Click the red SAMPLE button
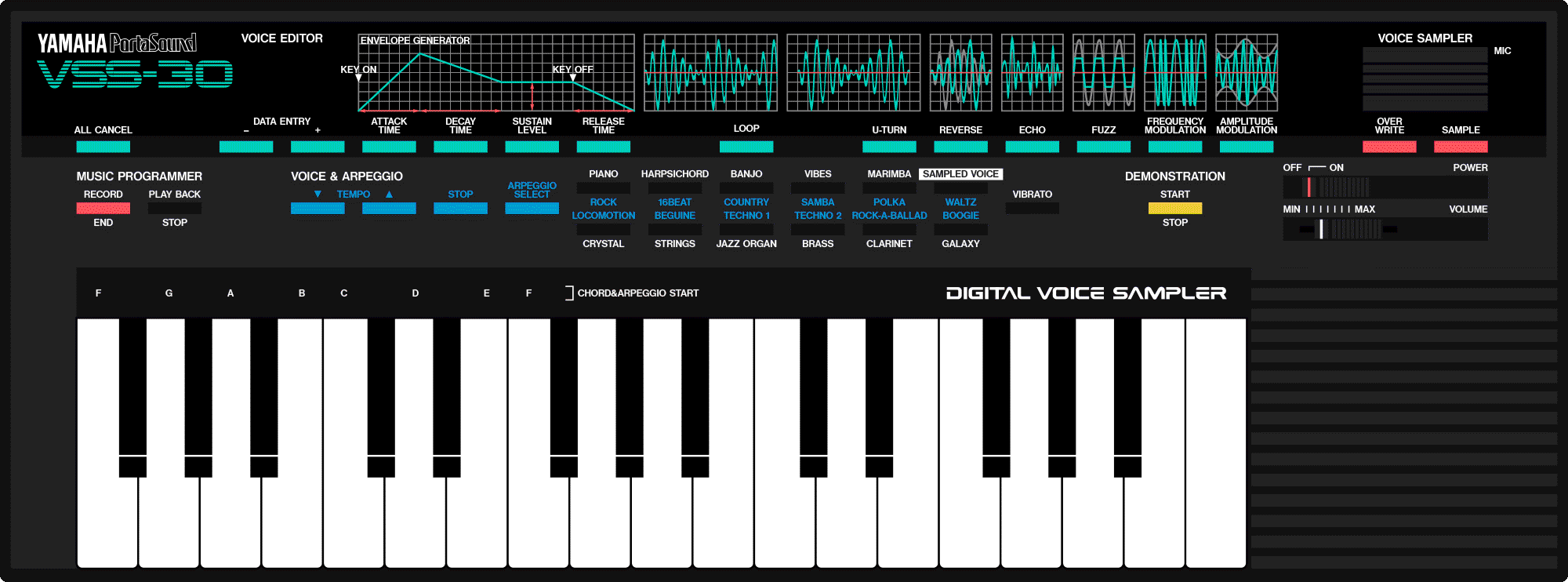 [1461, 147]
